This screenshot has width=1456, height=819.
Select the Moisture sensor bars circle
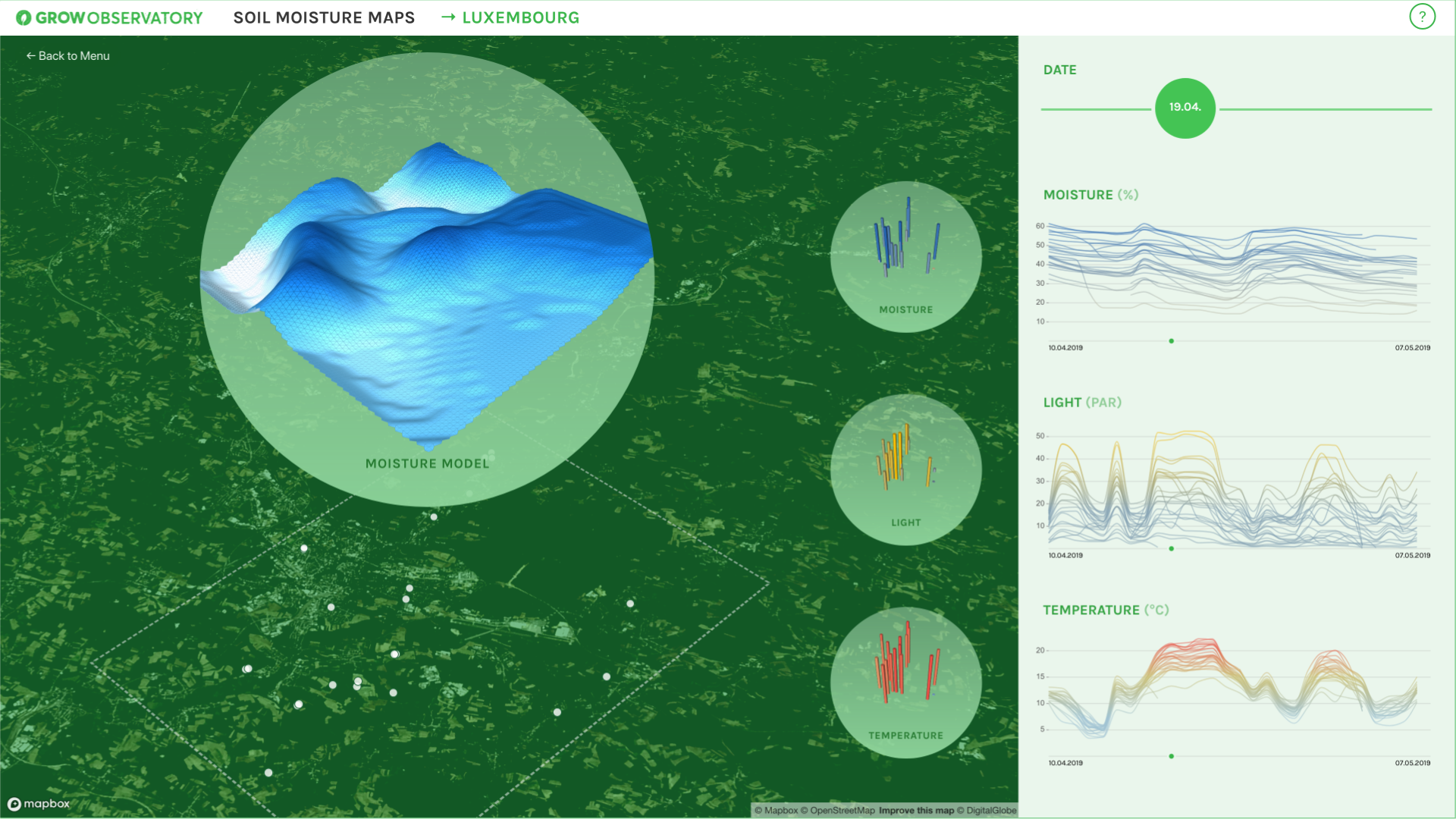tap(905, 256)
